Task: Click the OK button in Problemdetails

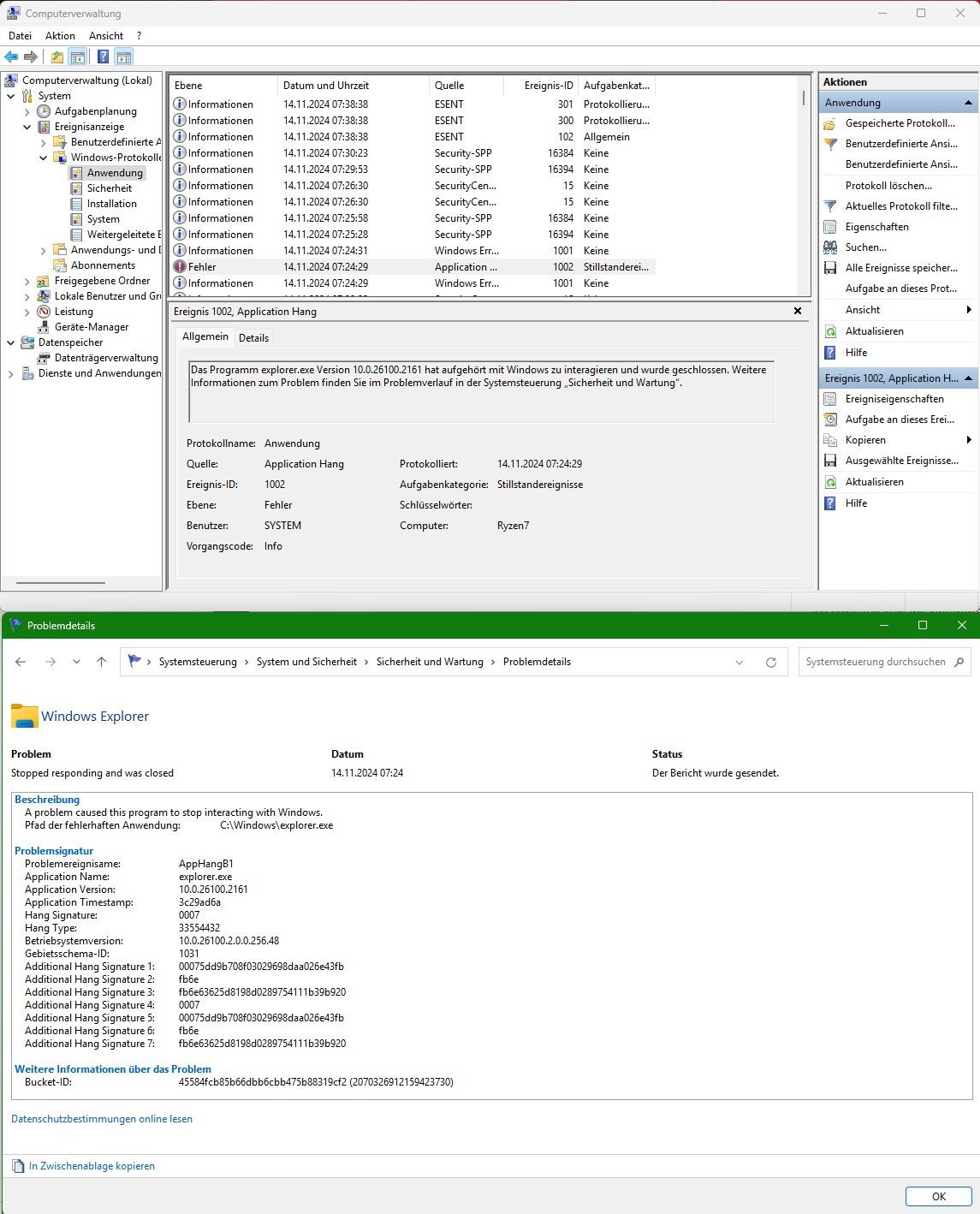Action: 939,1197
